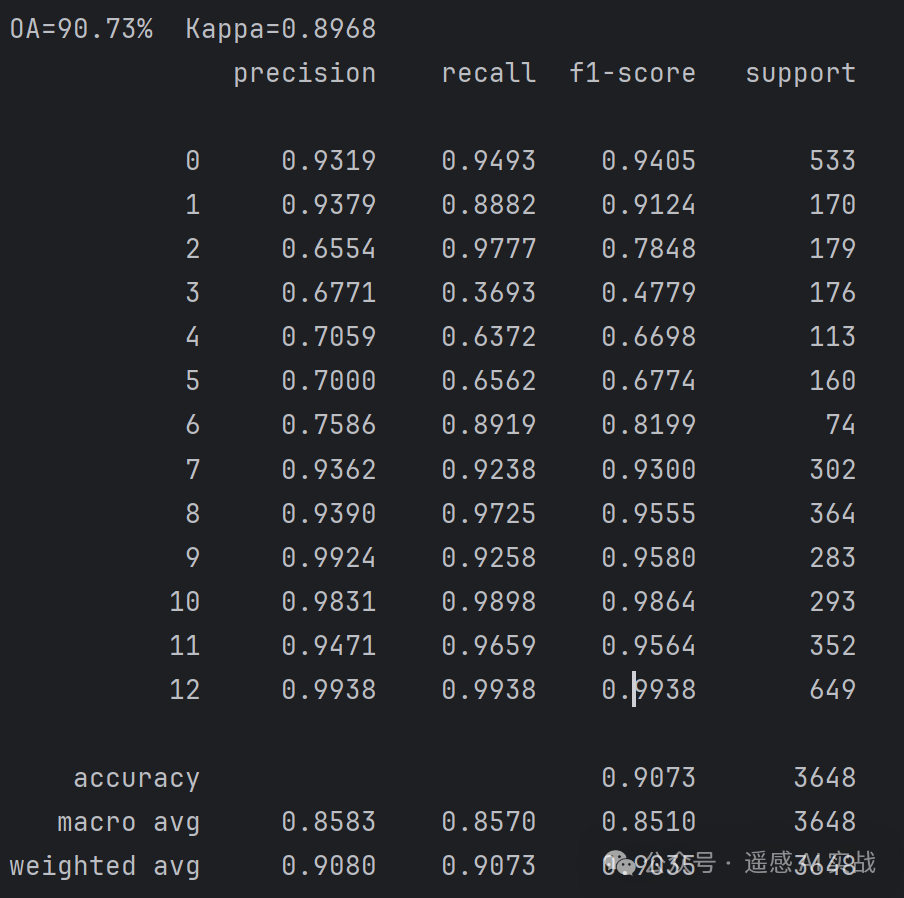Click class 5 recall 0.6562
The image size is (904, 898).
click(489, 381)
